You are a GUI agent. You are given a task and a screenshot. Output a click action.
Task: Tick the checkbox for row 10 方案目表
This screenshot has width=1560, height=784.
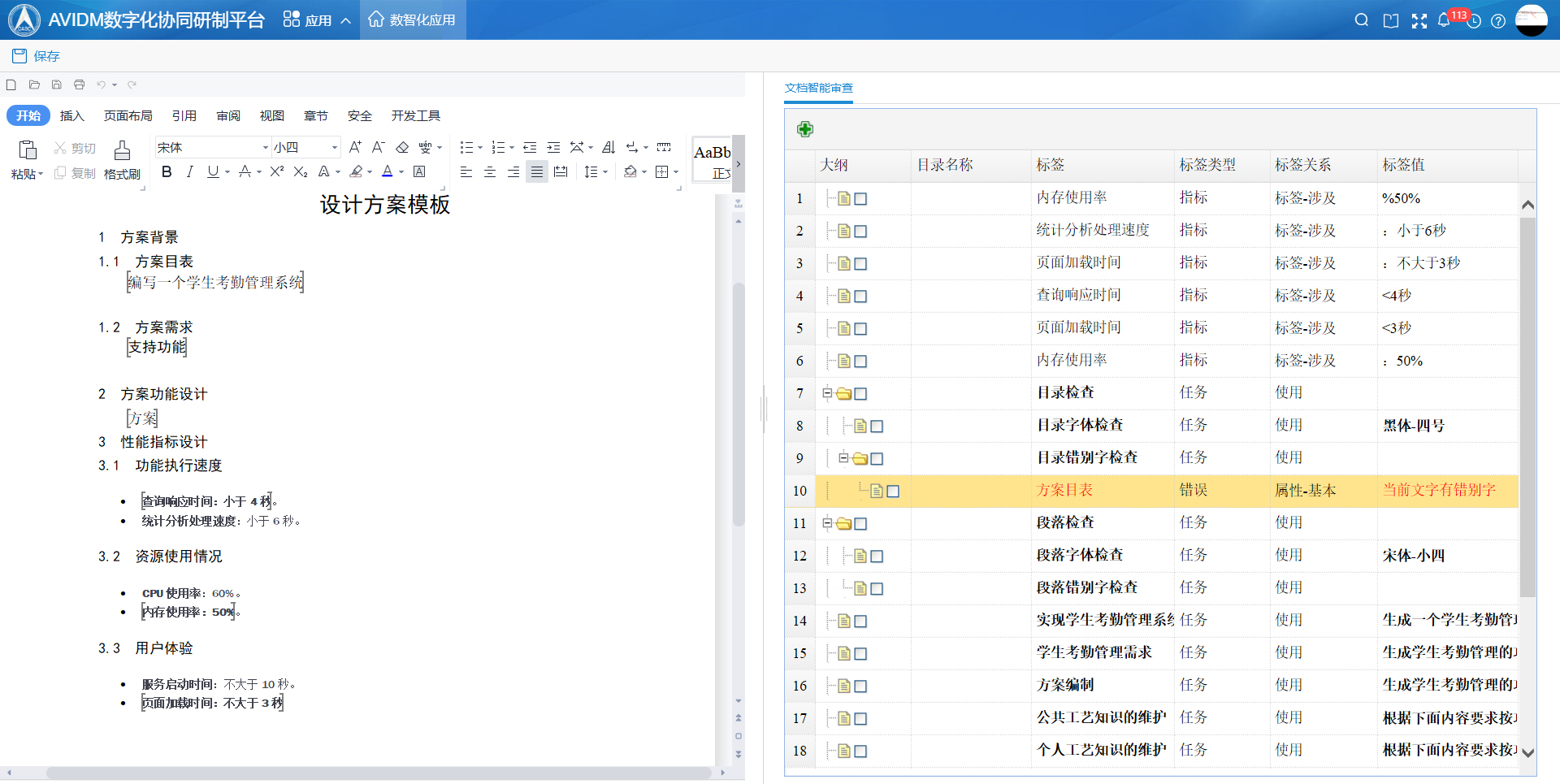[x=893, y=491]
